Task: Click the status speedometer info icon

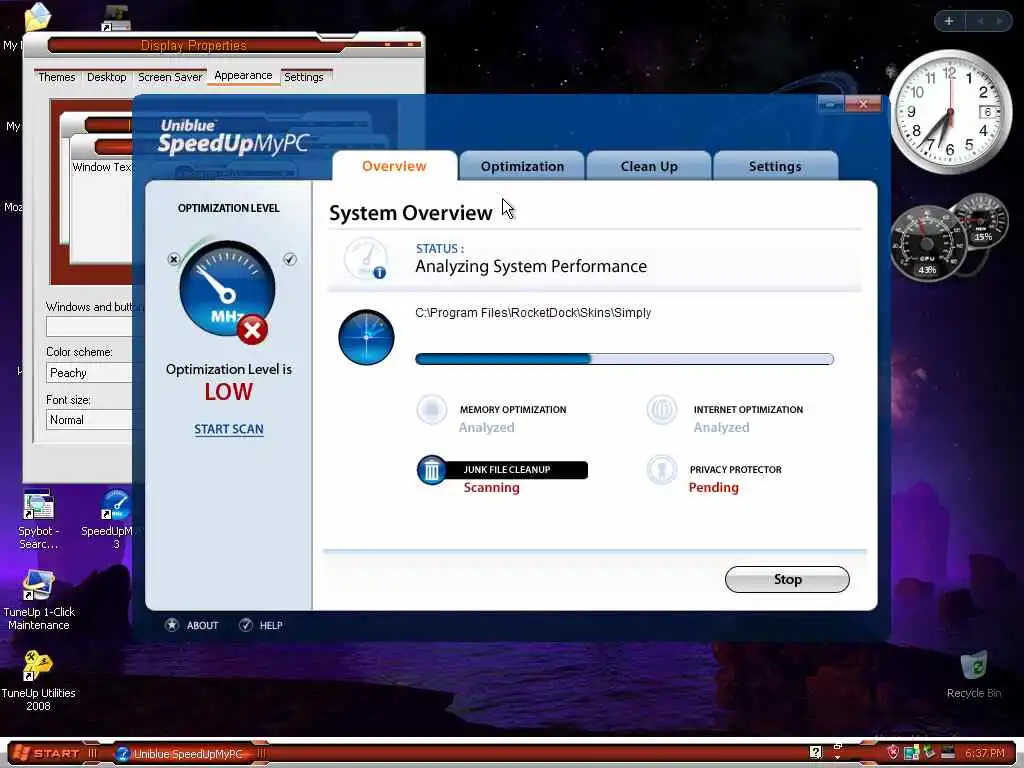Action: click(366, 259)
